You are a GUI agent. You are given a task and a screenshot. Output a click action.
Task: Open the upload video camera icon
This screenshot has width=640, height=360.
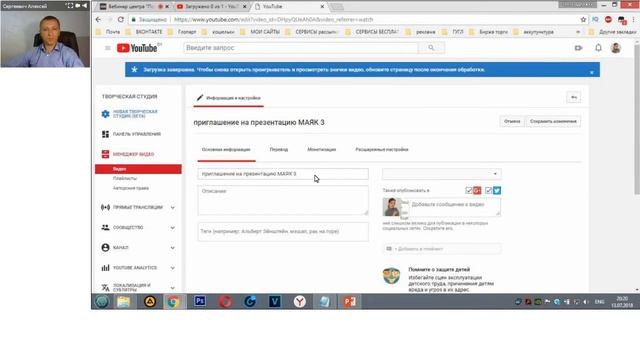coord(578,48)
